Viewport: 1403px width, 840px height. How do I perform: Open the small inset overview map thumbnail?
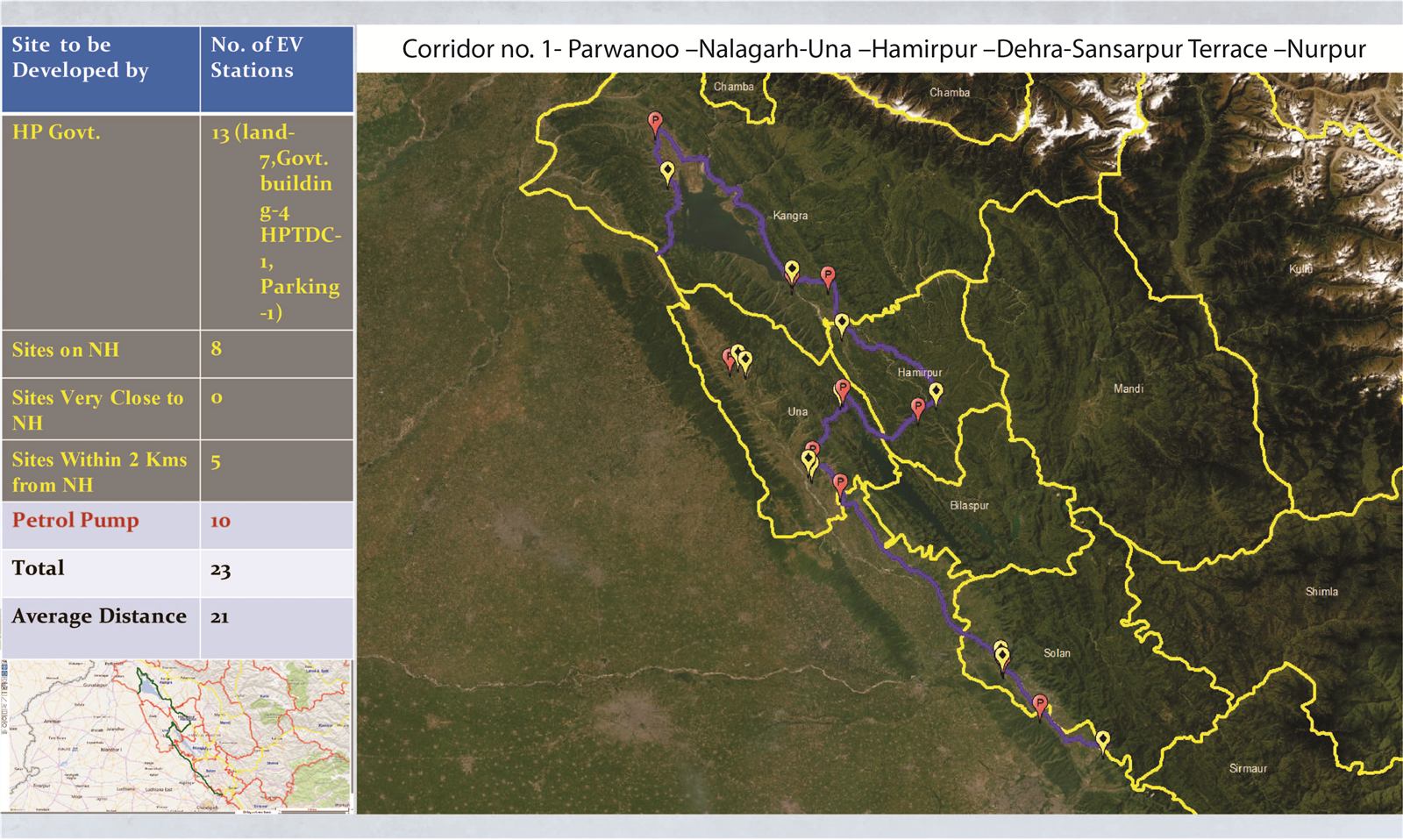point(177,737)
